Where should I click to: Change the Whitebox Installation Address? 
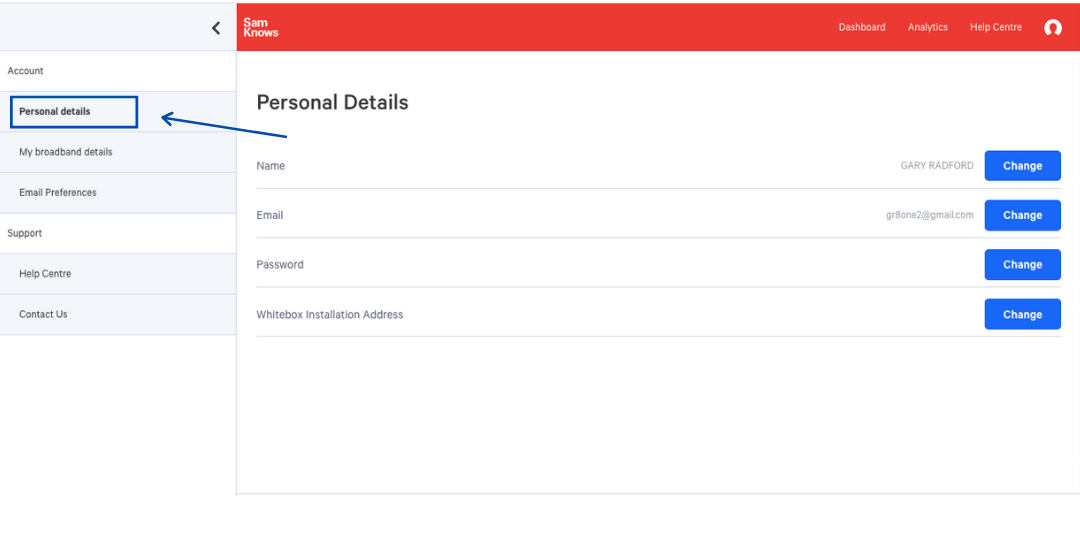point(1022,315)
